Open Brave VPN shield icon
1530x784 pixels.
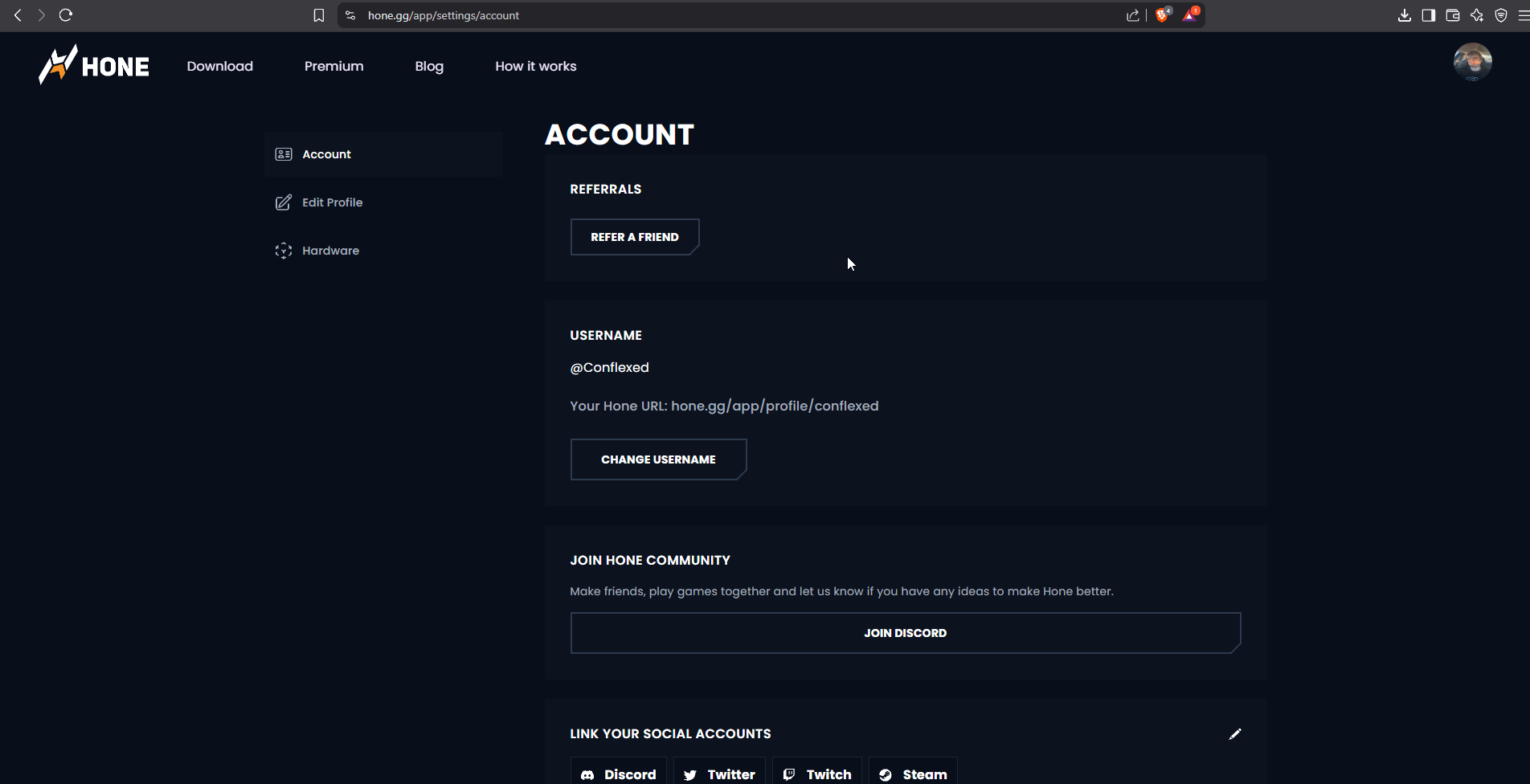(x=1501, y=15)
